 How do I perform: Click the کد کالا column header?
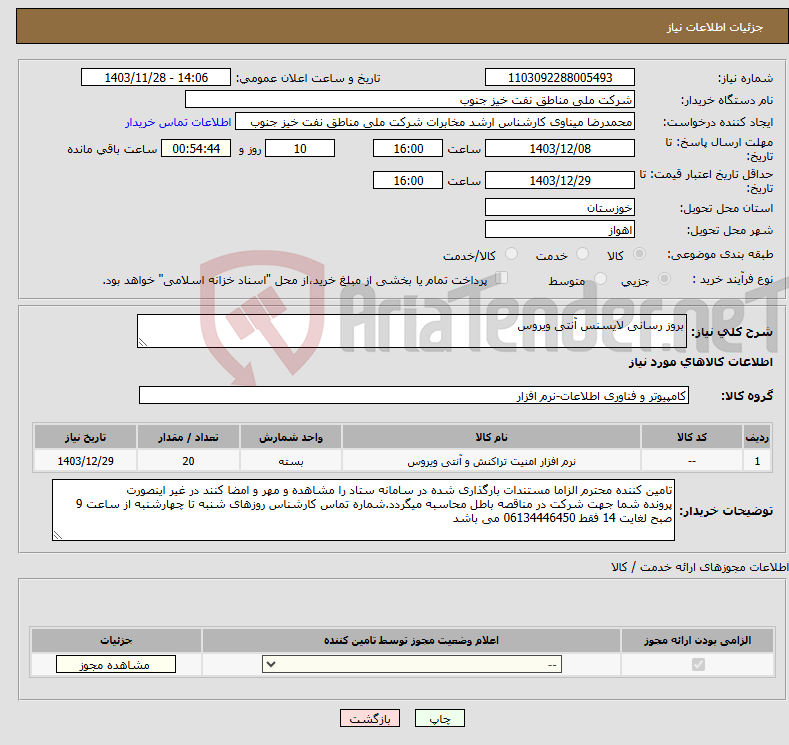(691, 437)
